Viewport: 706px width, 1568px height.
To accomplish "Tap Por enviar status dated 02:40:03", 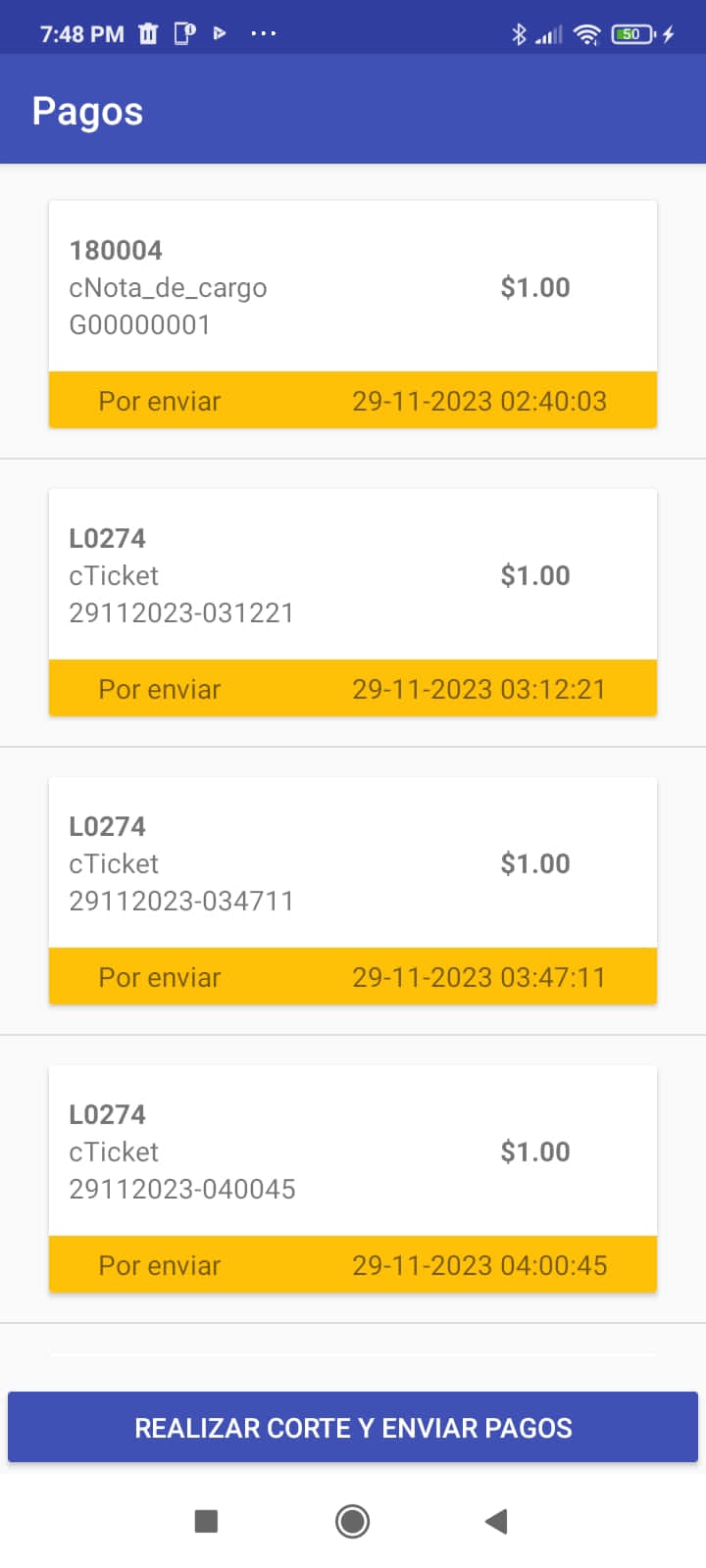I will 353,401.
